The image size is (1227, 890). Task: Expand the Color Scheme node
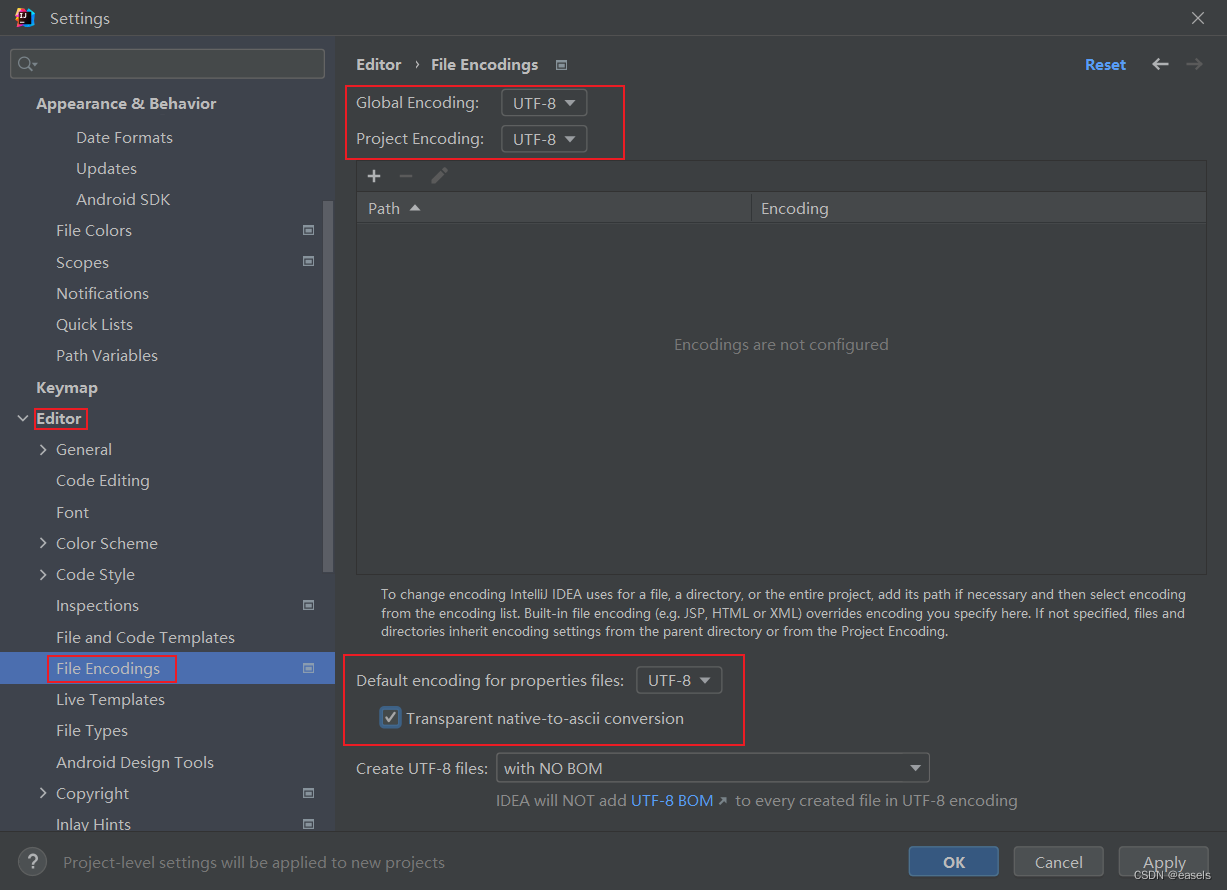point(43,543)
